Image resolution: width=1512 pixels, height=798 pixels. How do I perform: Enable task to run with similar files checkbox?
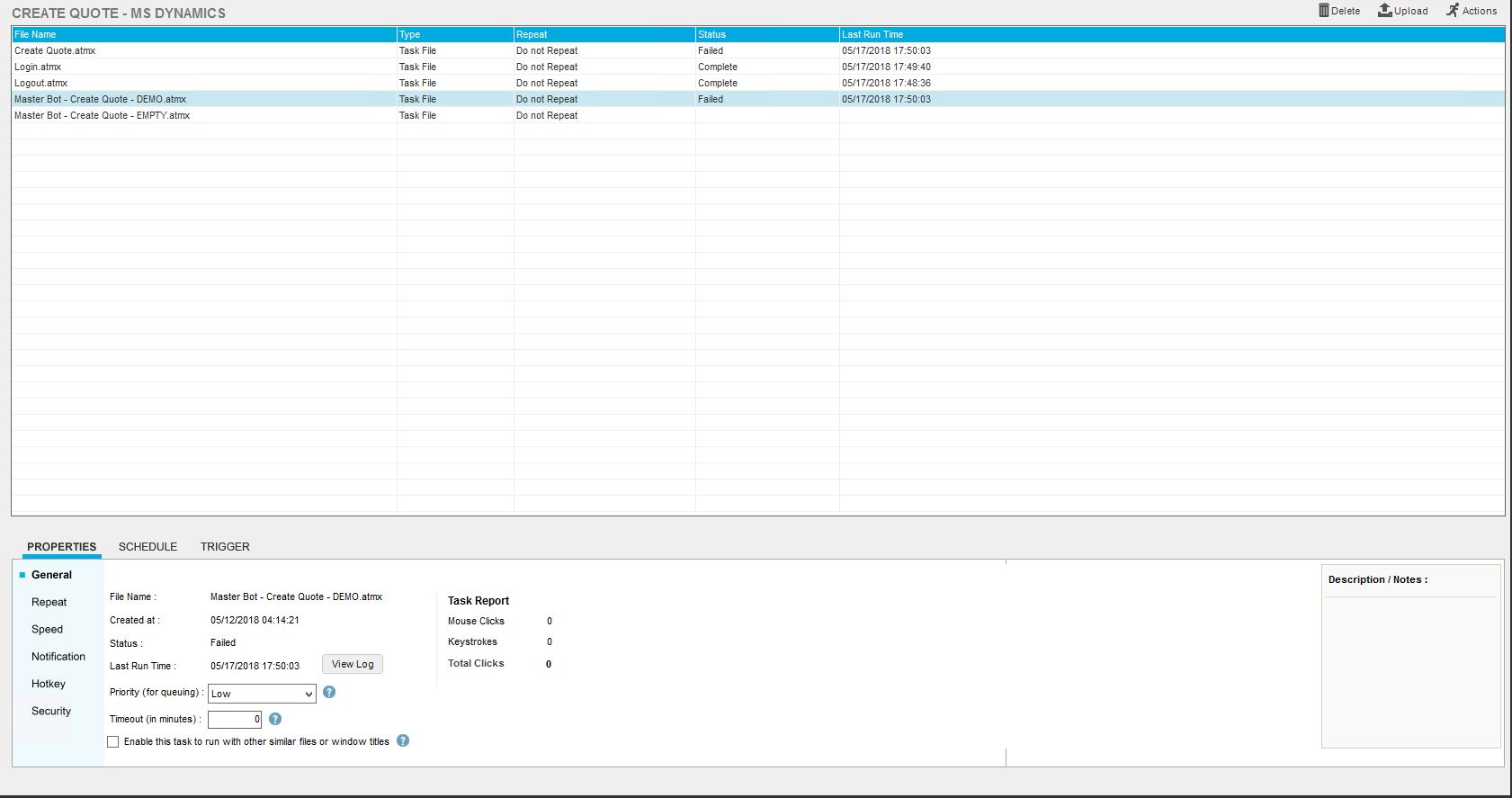click(x=112, y=741)
